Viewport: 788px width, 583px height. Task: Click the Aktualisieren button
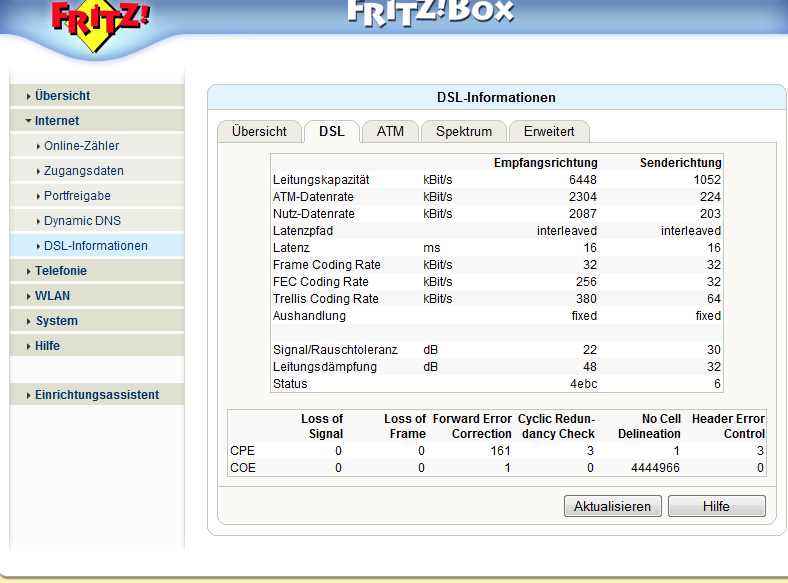[613, 506]
